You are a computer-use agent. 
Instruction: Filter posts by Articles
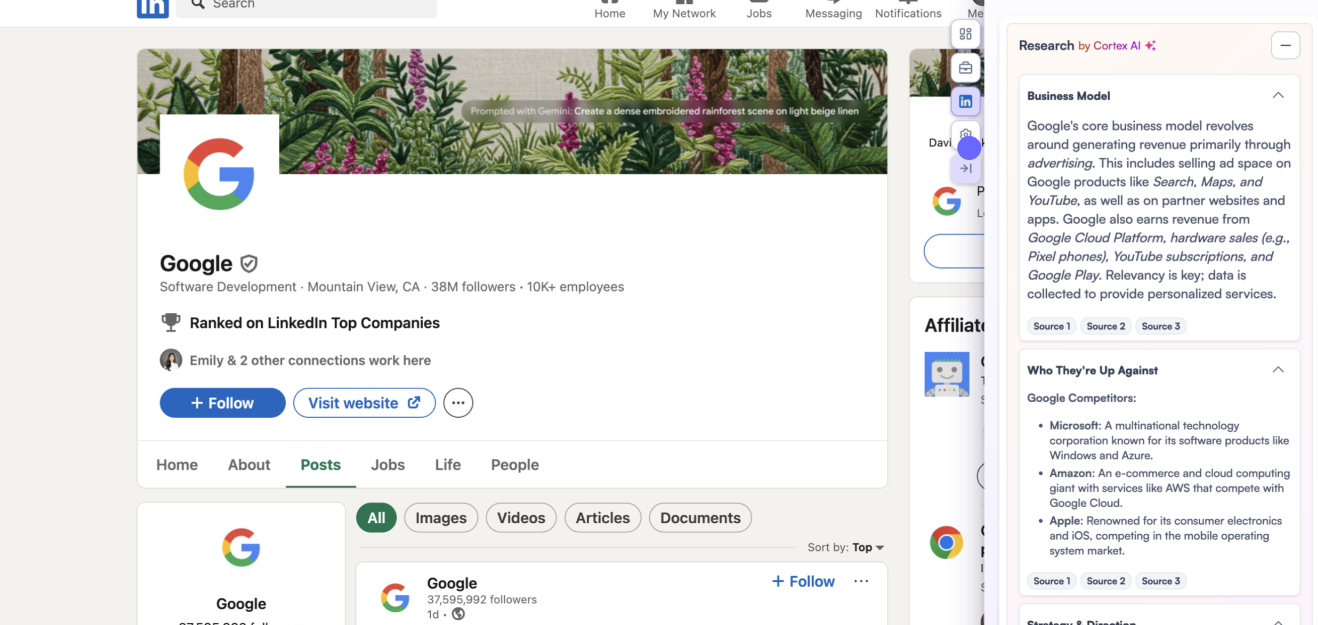(603, 518)
